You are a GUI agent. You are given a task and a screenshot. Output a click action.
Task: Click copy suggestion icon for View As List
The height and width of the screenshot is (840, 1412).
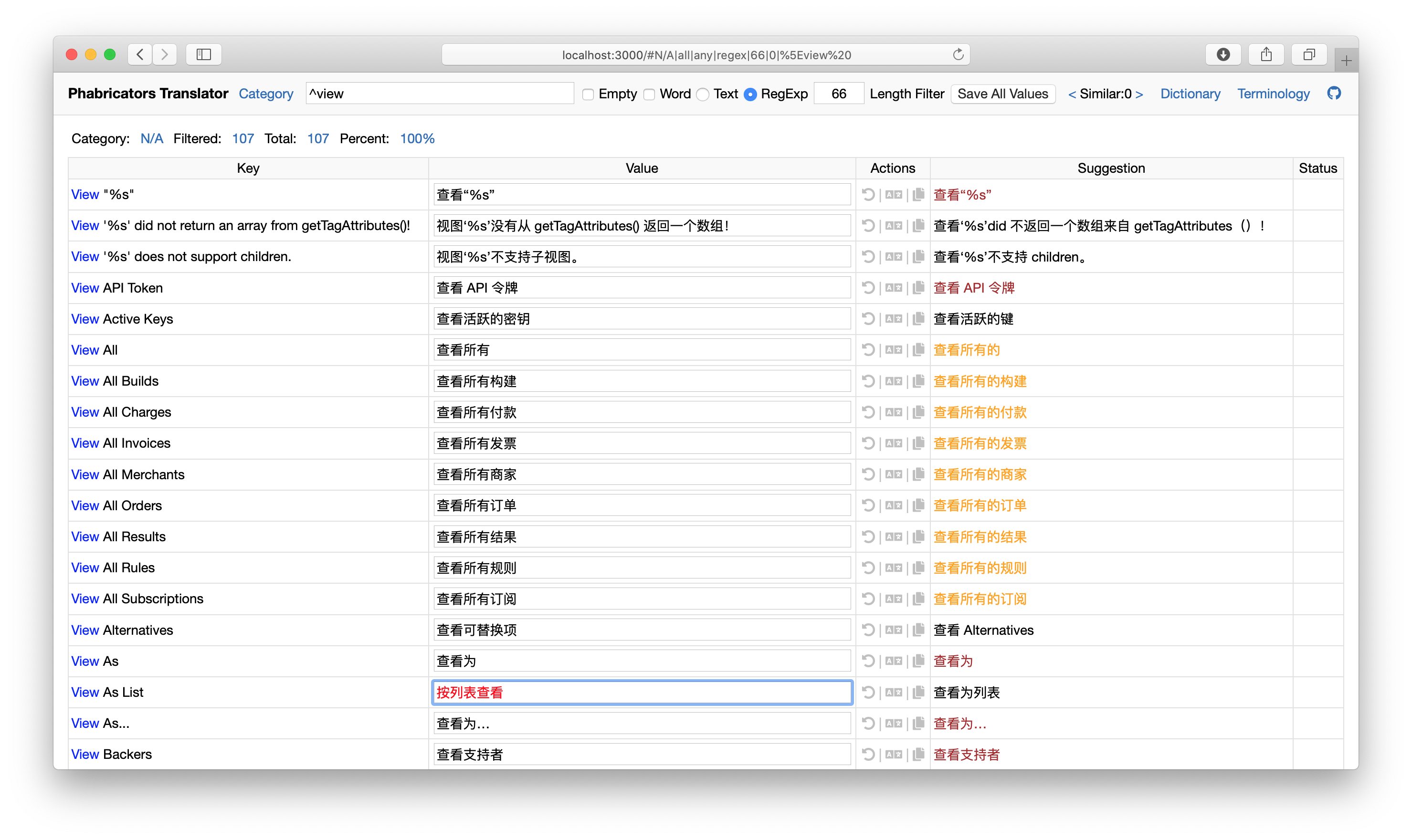tap(918, 692)
